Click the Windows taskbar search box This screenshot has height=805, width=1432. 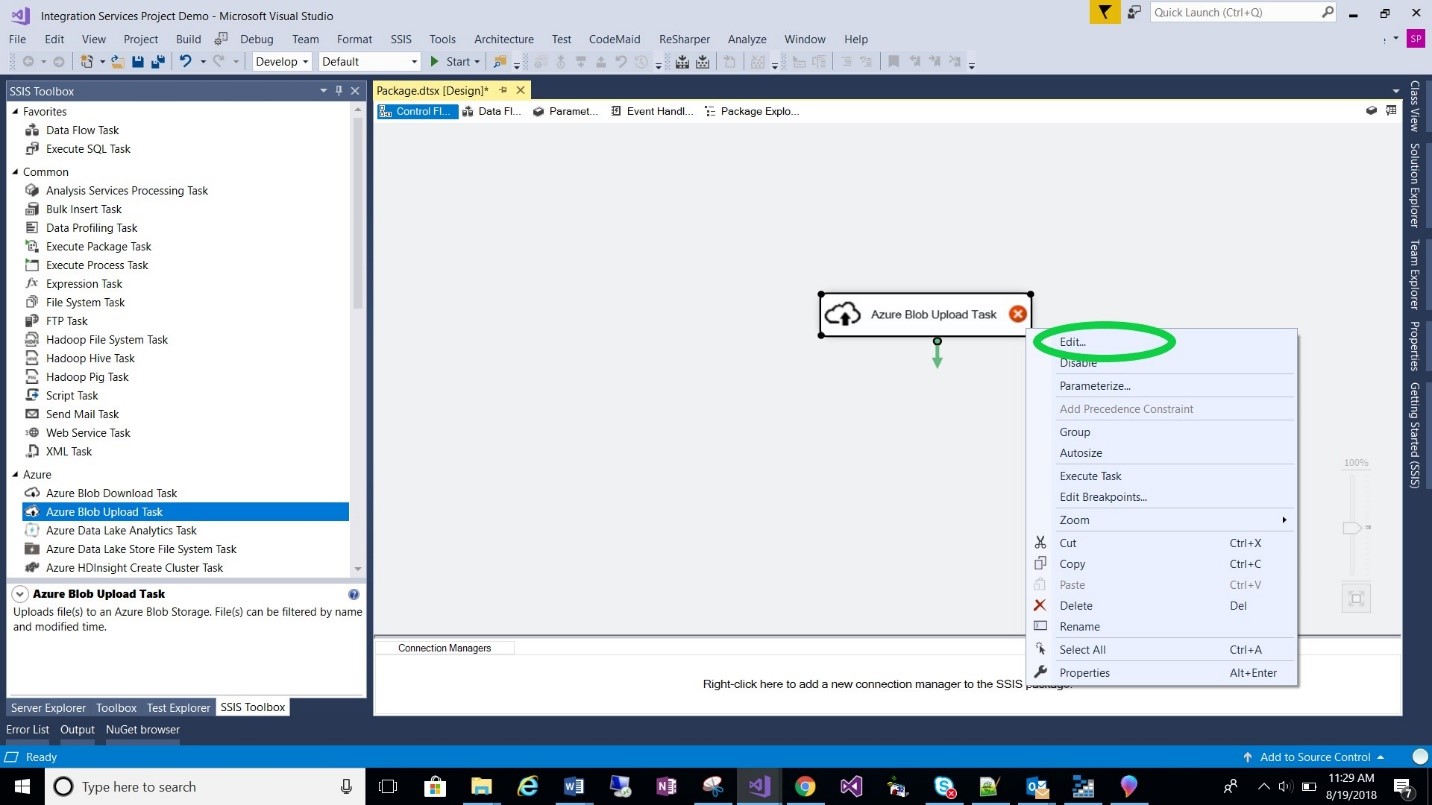[205, 787]
